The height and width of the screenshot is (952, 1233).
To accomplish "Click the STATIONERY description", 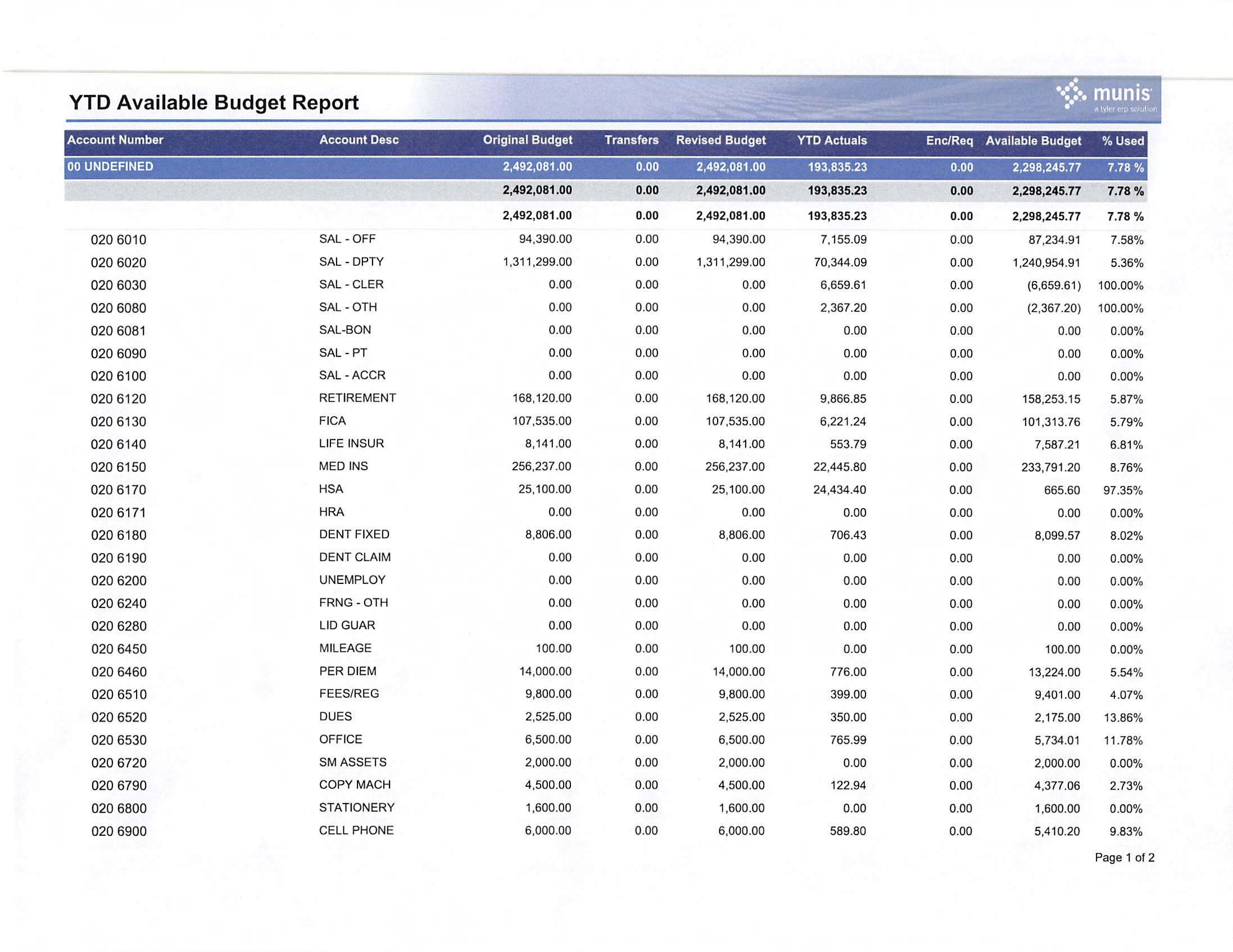I will 357,808.
